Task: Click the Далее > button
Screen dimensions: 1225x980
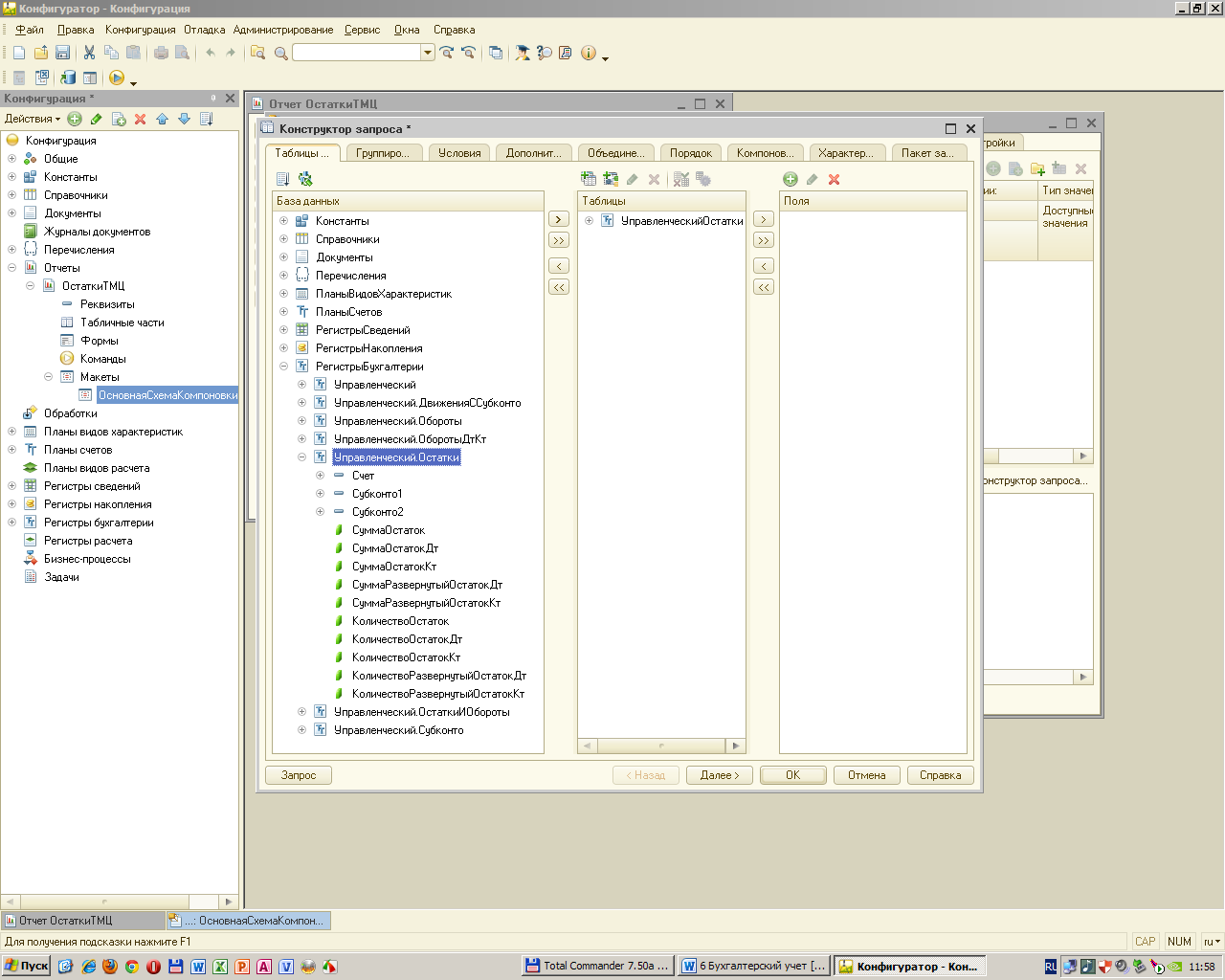Action: coord(720,775)
